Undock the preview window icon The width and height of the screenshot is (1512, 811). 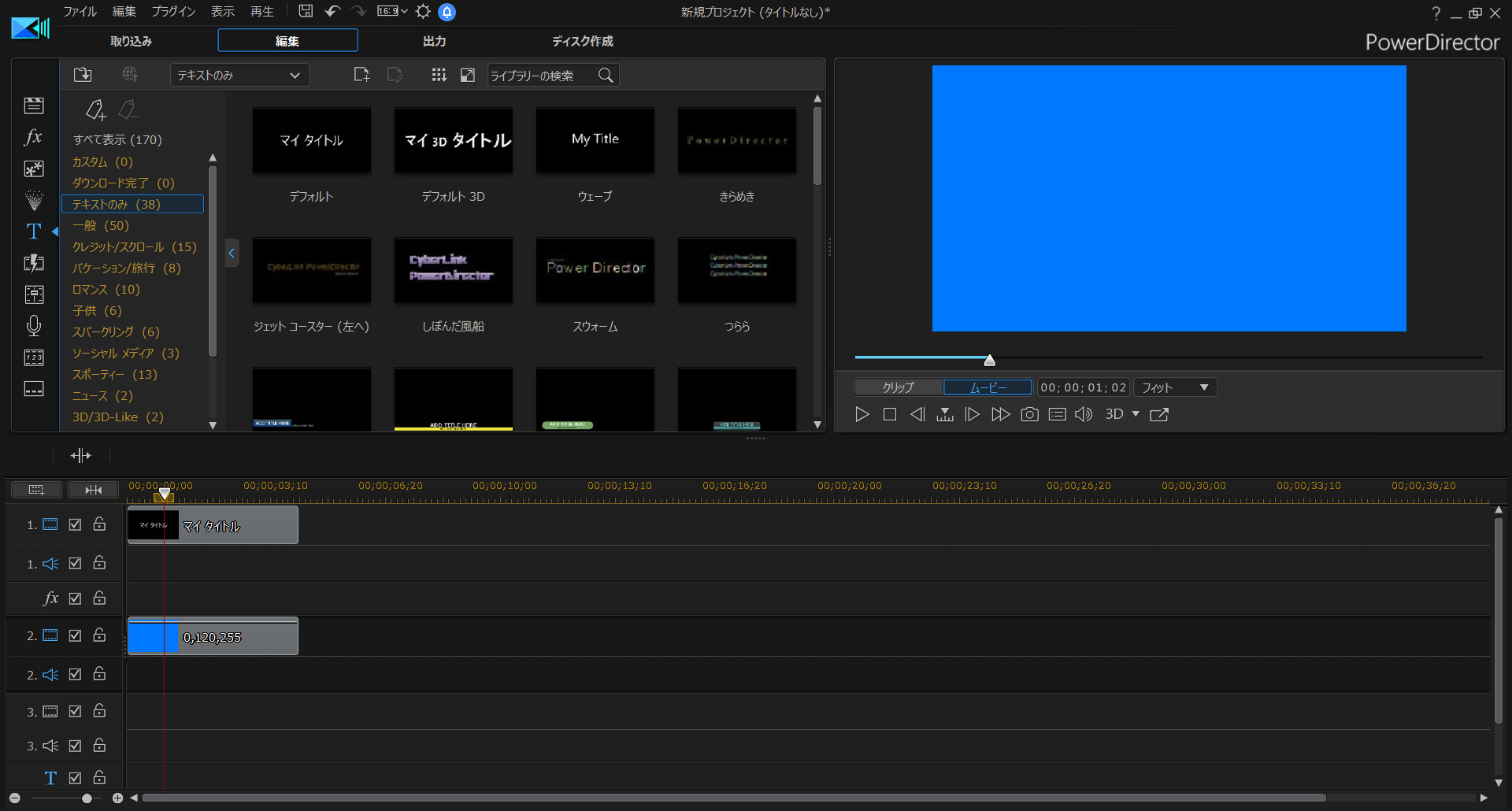coord(1159,414)
